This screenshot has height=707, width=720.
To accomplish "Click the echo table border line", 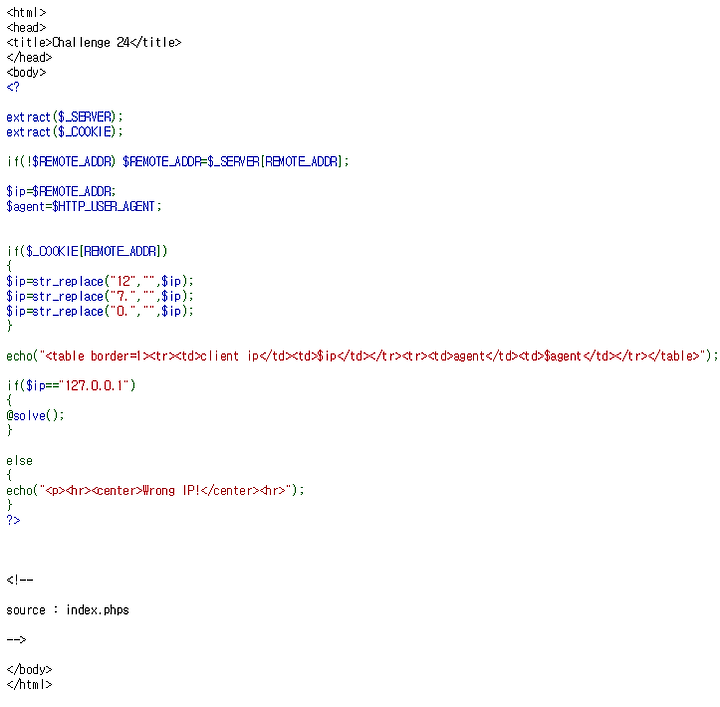I will coord(362,356).
